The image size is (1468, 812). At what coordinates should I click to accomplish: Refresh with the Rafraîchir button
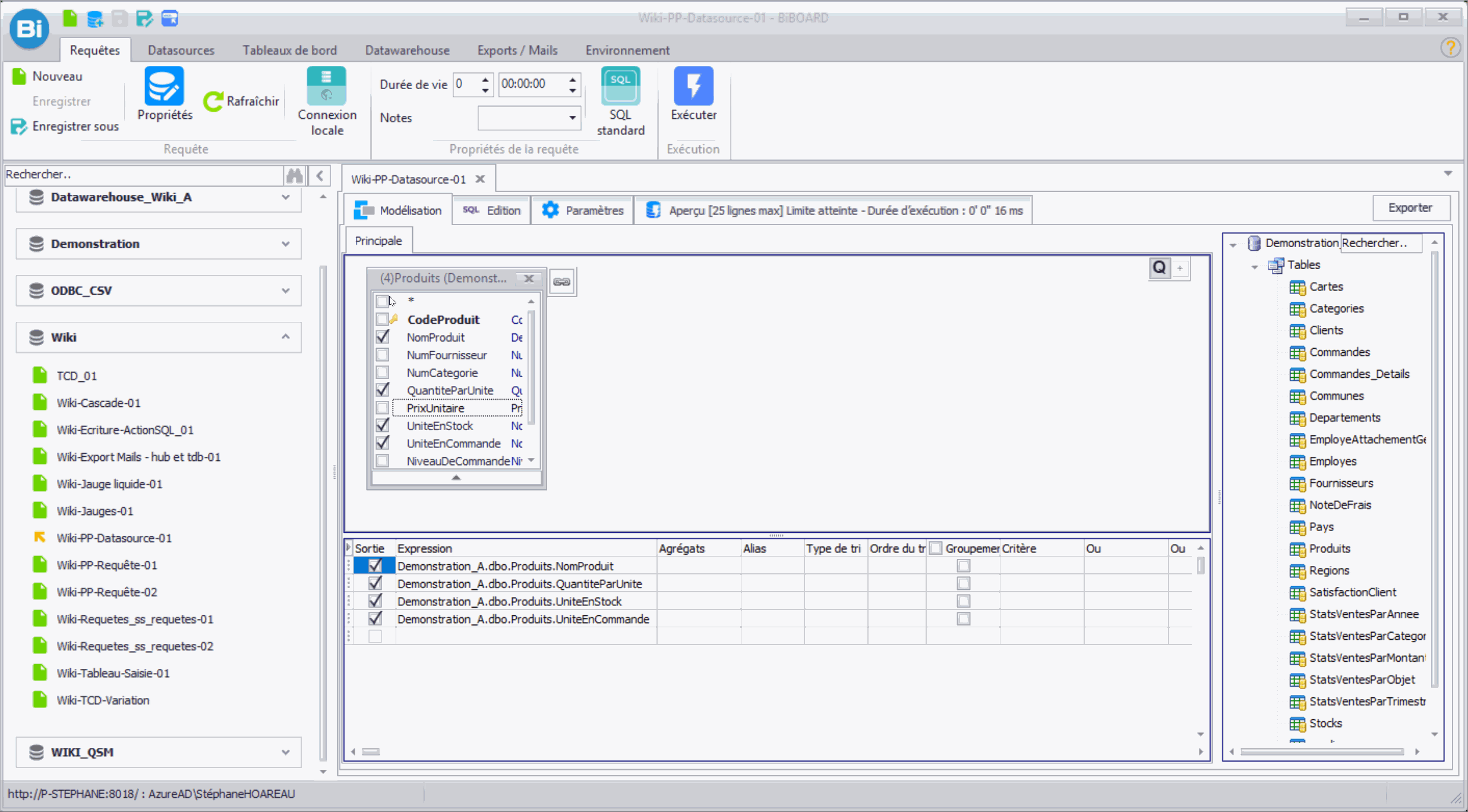(241, 101)
